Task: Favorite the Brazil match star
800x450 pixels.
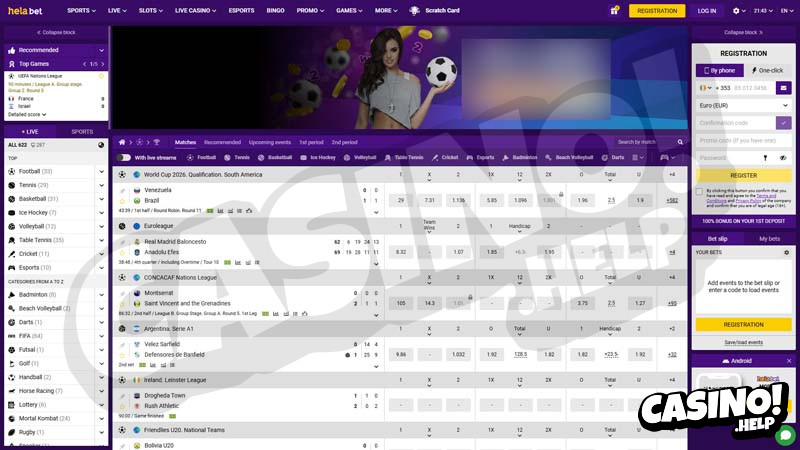Action: click(122, 201)
